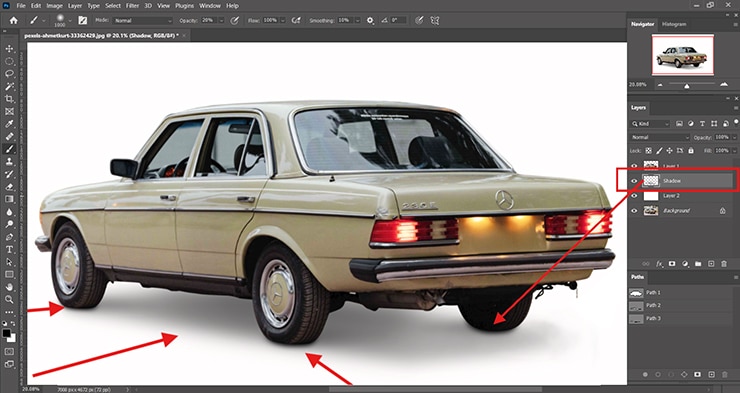Open the File menu
Screen dimensions: 740x393
tap(21, 6)
